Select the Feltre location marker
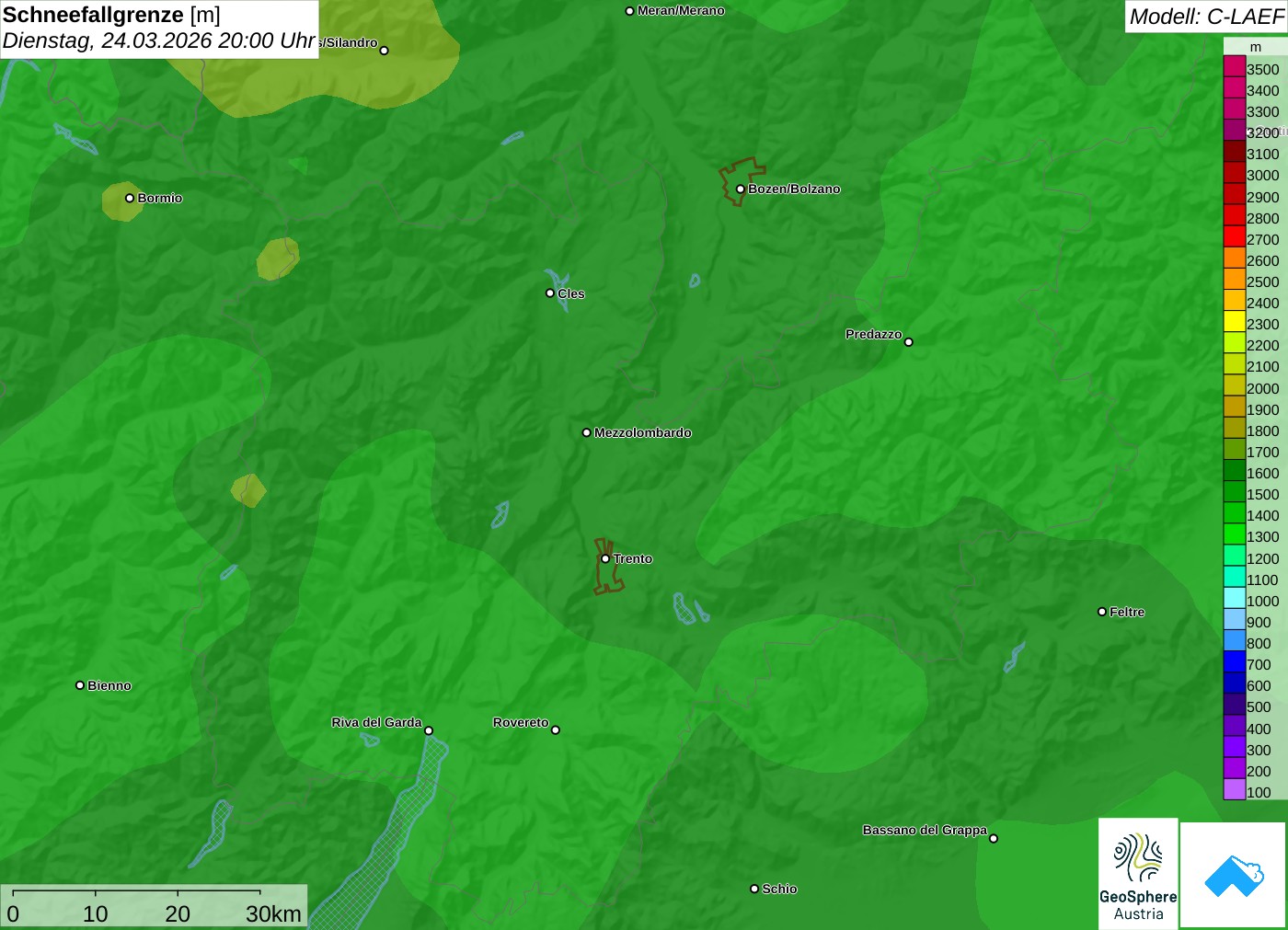 pyautogui.click(x=1102, y=612)
